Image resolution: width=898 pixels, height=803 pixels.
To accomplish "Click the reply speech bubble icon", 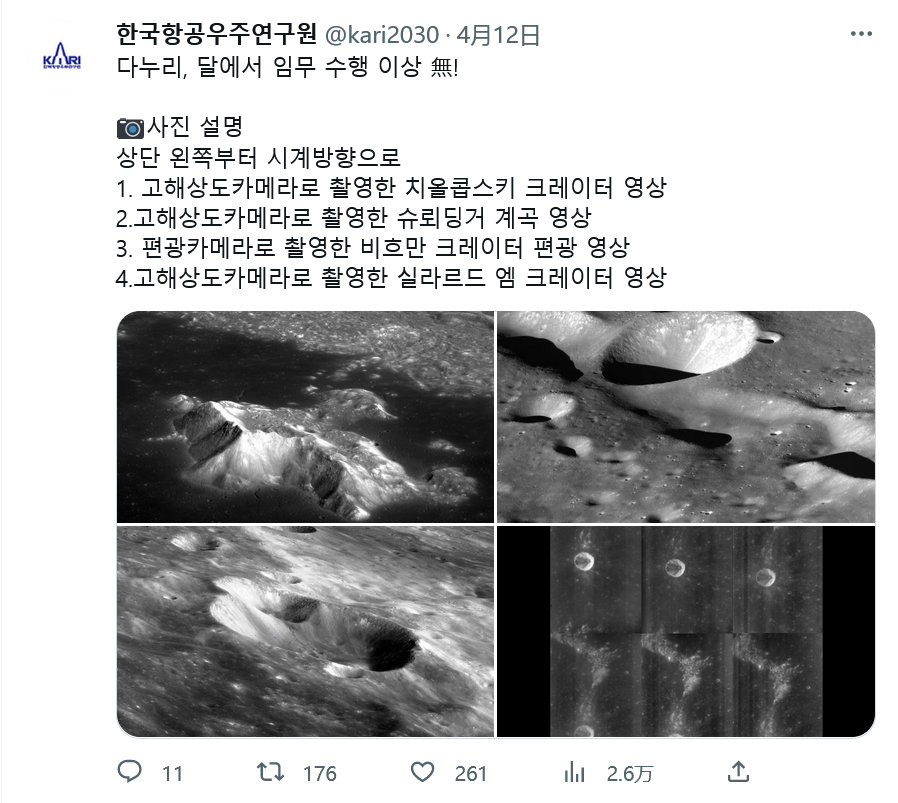I will coord(129,772).
